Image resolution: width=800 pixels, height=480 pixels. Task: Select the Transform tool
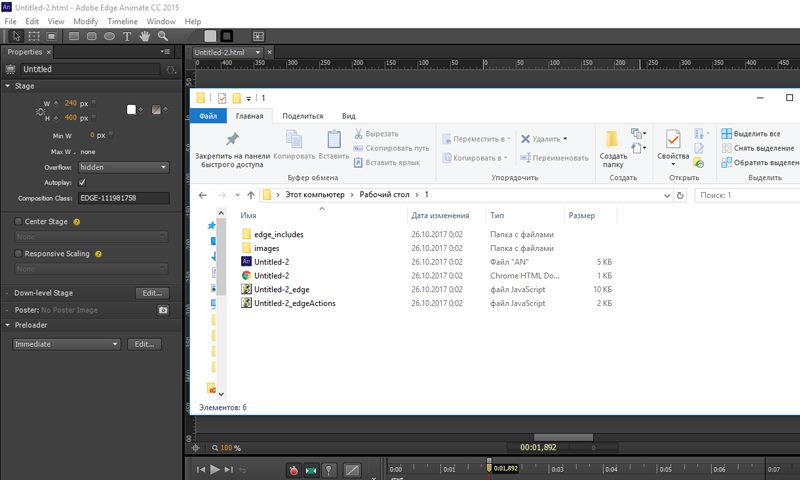tap(34, 36)
